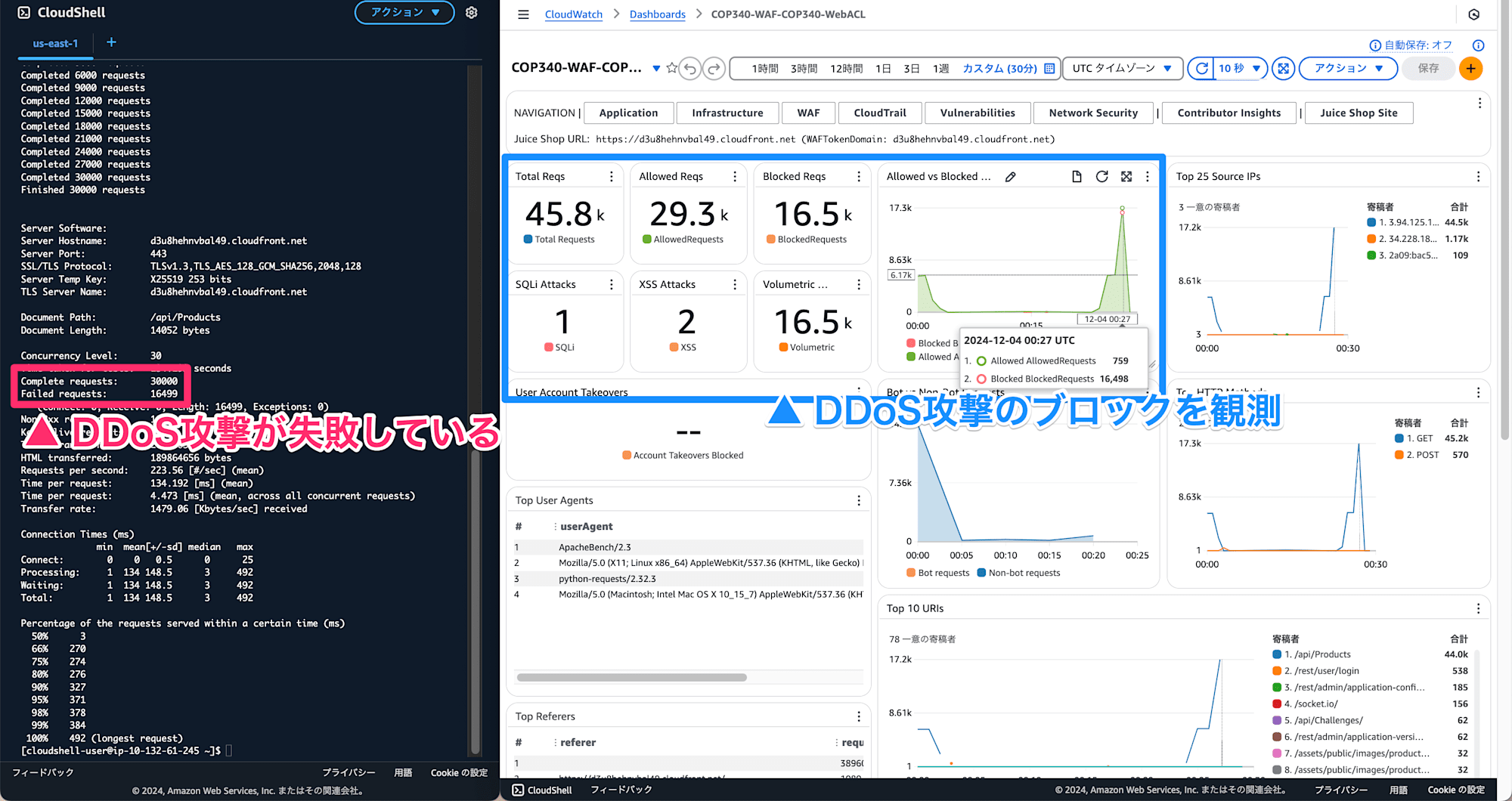Screen dimensions: 1512x801
Task: Edit the Allowed vs Blocked widget title
Action: click(x=1010, y=177)
